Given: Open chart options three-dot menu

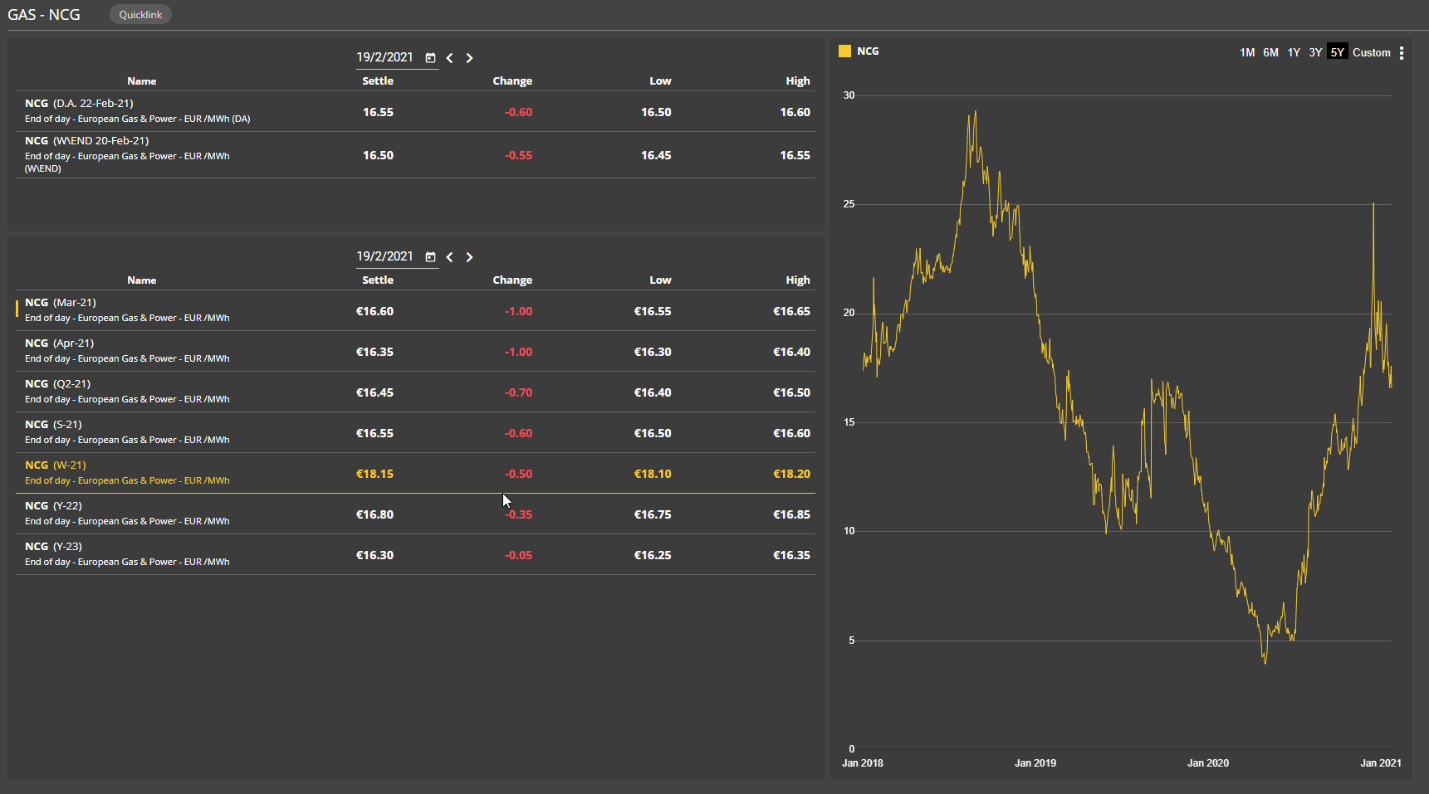Looking at the screenshot, I should 1402,53.
